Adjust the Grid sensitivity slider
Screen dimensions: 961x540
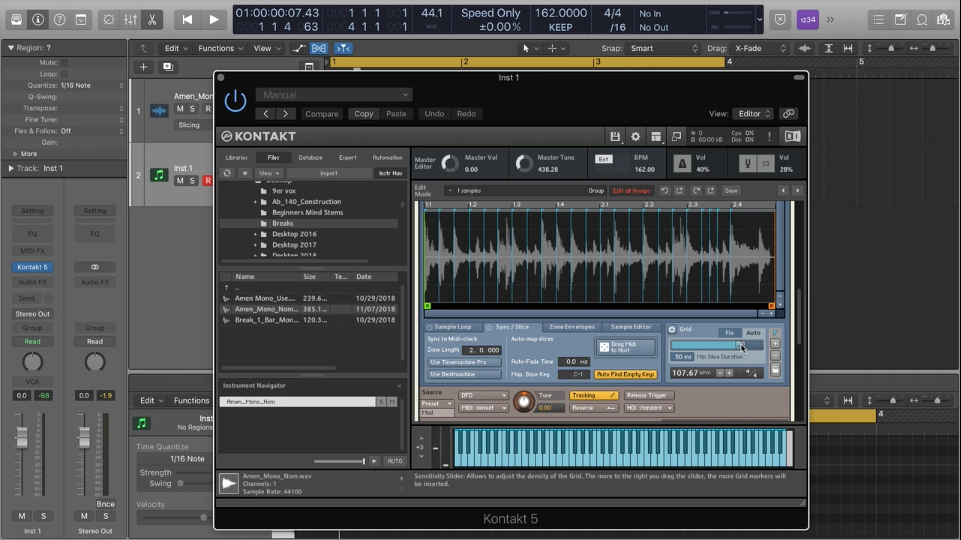(x=716, y=346)
